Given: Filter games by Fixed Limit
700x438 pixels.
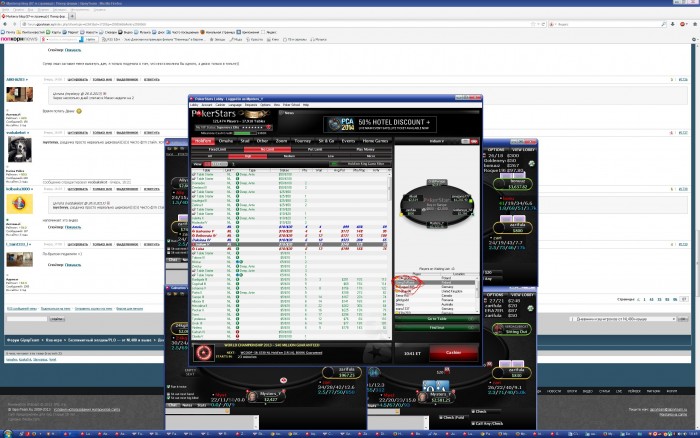Looking at the screenshot, I should click(217, 149).
